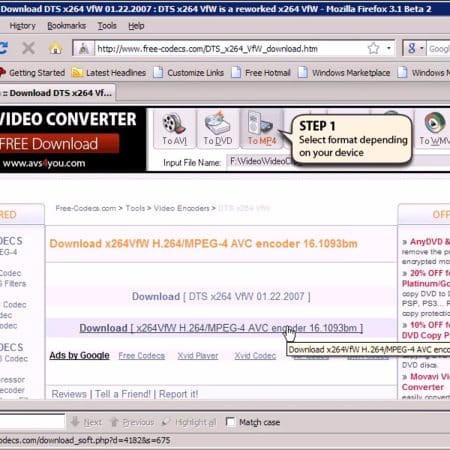This screenshot has width=450, height=450.
Task: Click the Video Encoders breadcrumb link
Action: point(182,208)
